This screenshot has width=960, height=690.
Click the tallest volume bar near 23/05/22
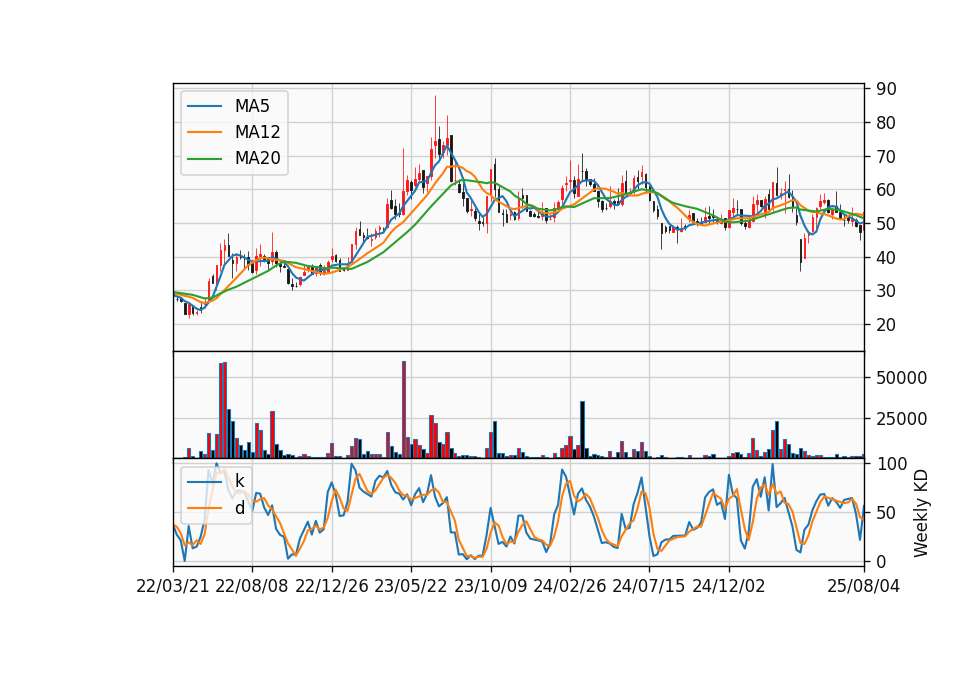click(x=404, y=410)
